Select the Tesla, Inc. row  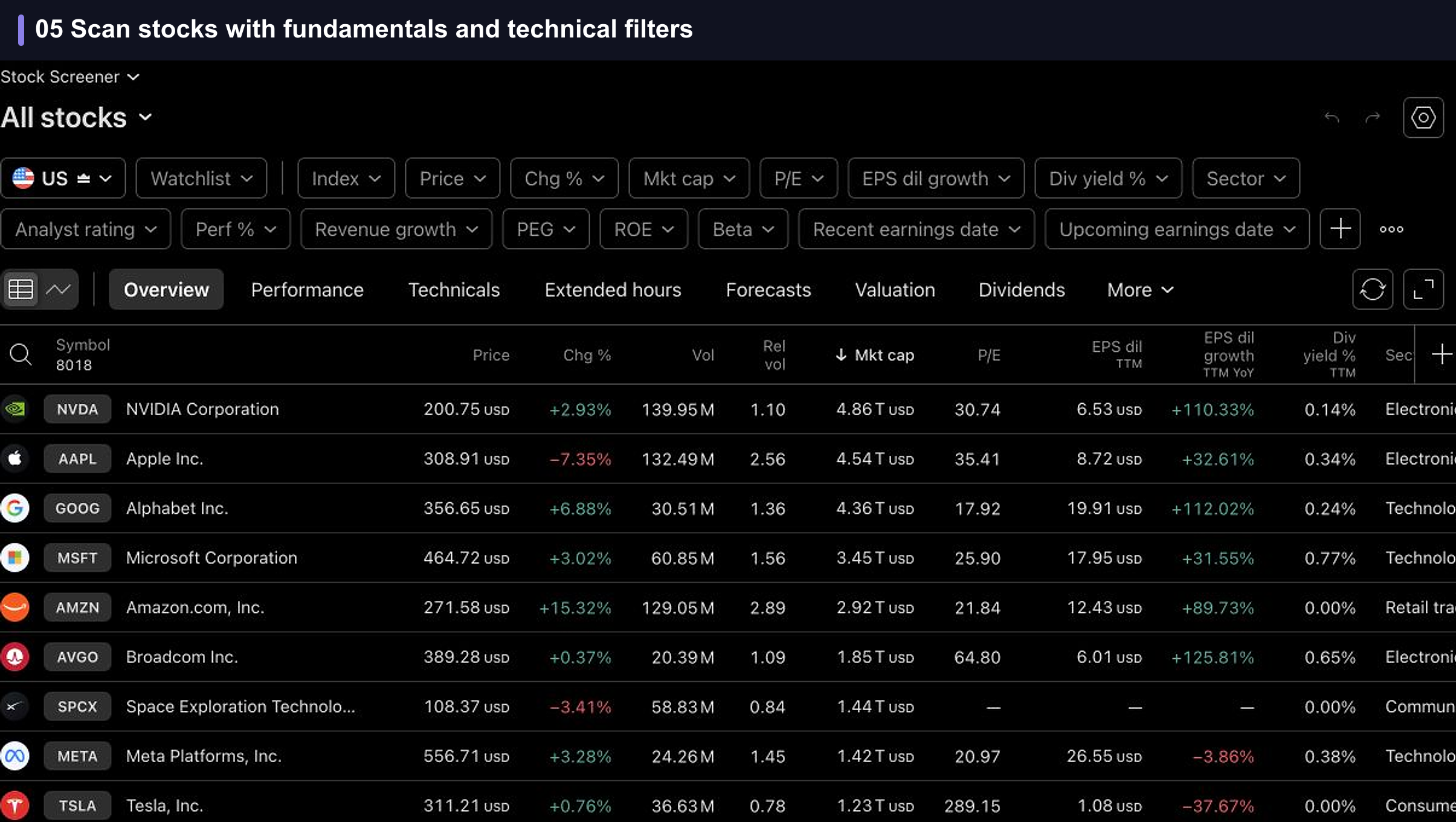(x=728, y=805)
